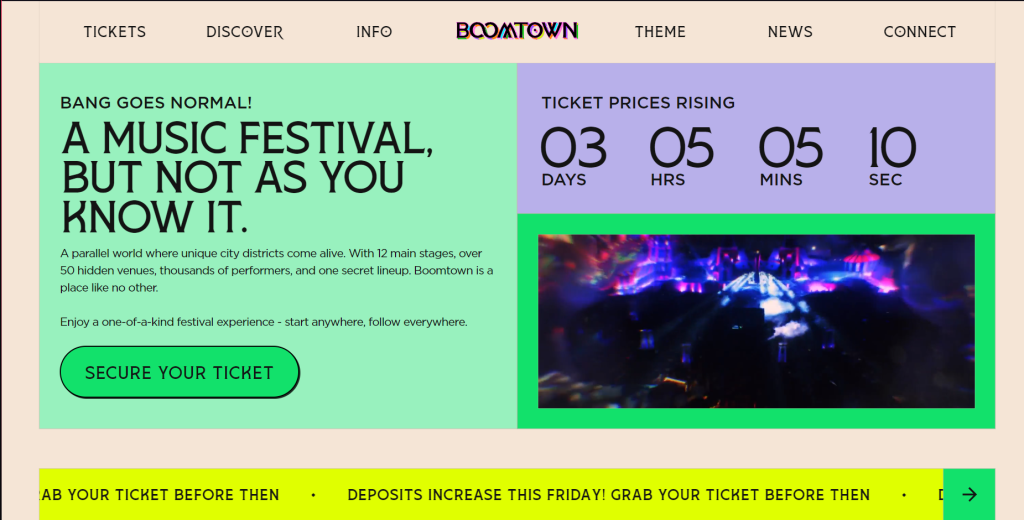1024x520 pixels.
Task: Click the right arrow on the yellow ticker
Action: 969,494
